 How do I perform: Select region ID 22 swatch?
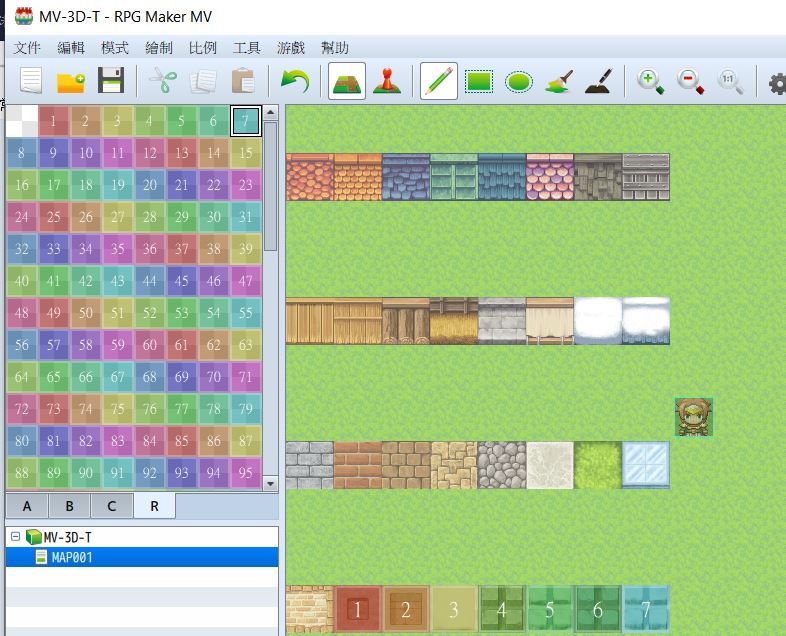point(214,185)
